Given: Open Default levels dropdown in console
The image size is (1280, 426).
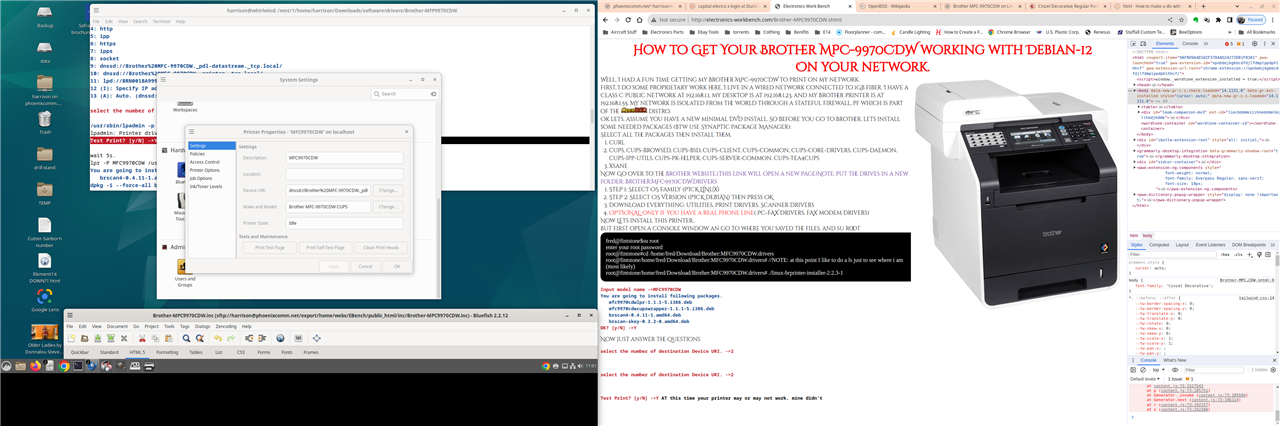Looking at the screenshot, I should (x=1144, y=379).
